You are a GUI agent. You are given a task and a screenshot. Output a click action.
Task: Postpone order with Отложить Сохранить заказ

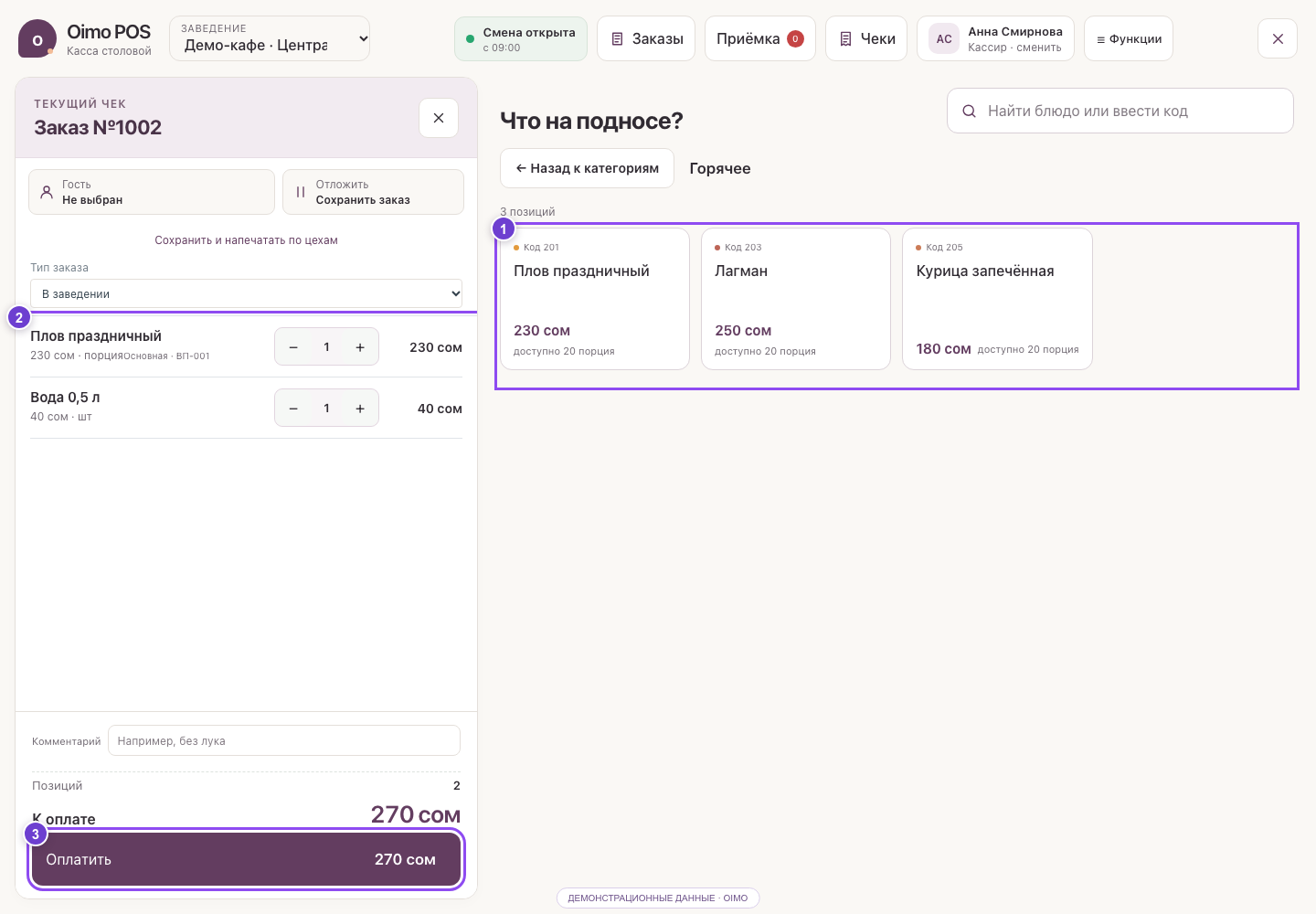(373, 192)
